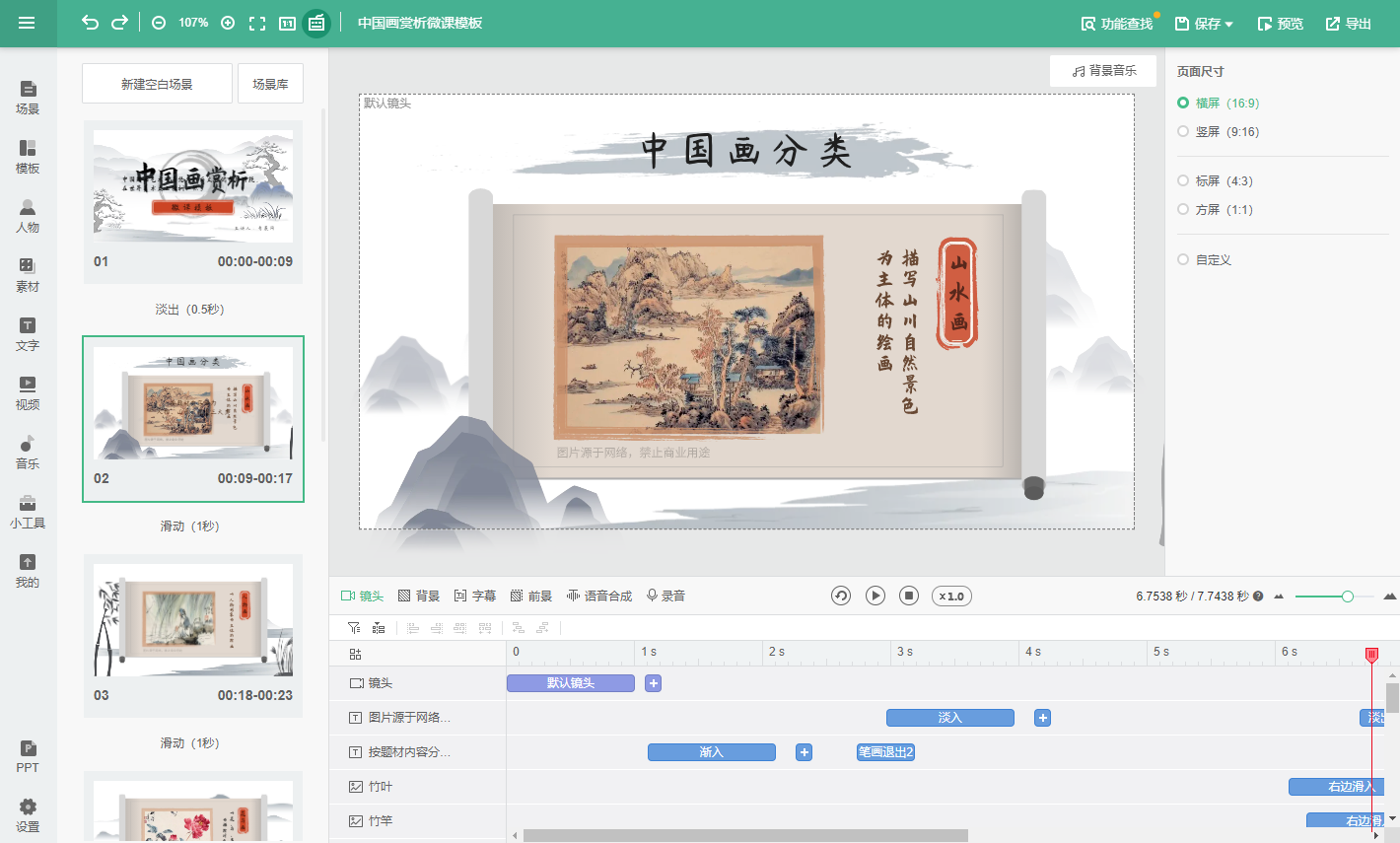Image resolution: width=1400 pixels, height=843 pixels.
Task: Select the 竹竿 layer row
Action: [x=418, y=821]
